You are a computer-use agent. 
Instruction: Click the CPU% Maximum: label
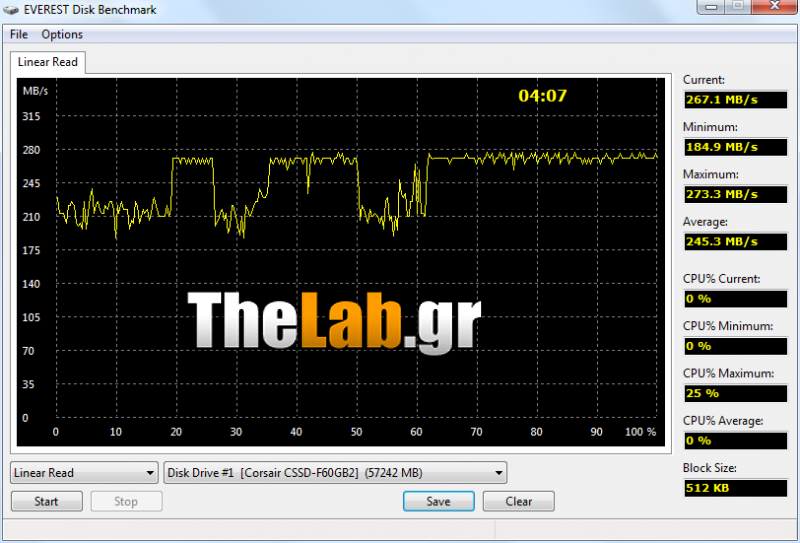tap(728, 374)
